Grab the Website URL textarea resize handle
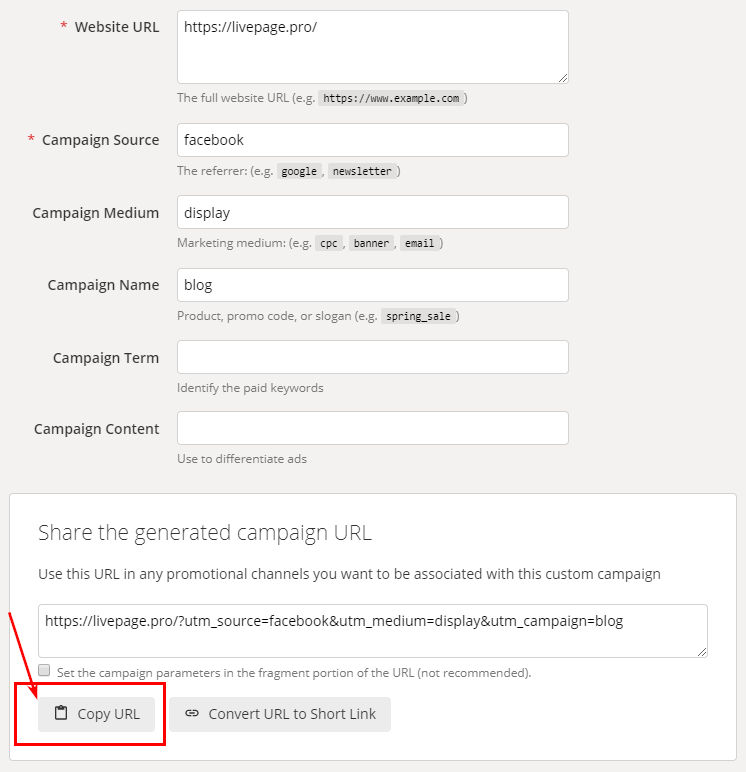The image size is (746, 772). tap(563, 78)
